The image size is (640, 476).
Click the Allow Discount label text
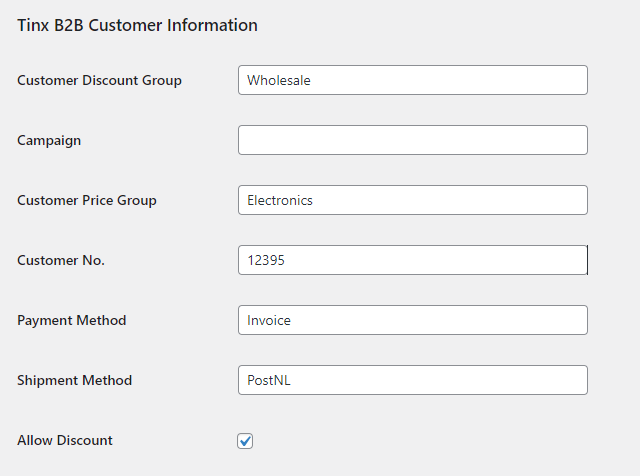click(64, 440)
